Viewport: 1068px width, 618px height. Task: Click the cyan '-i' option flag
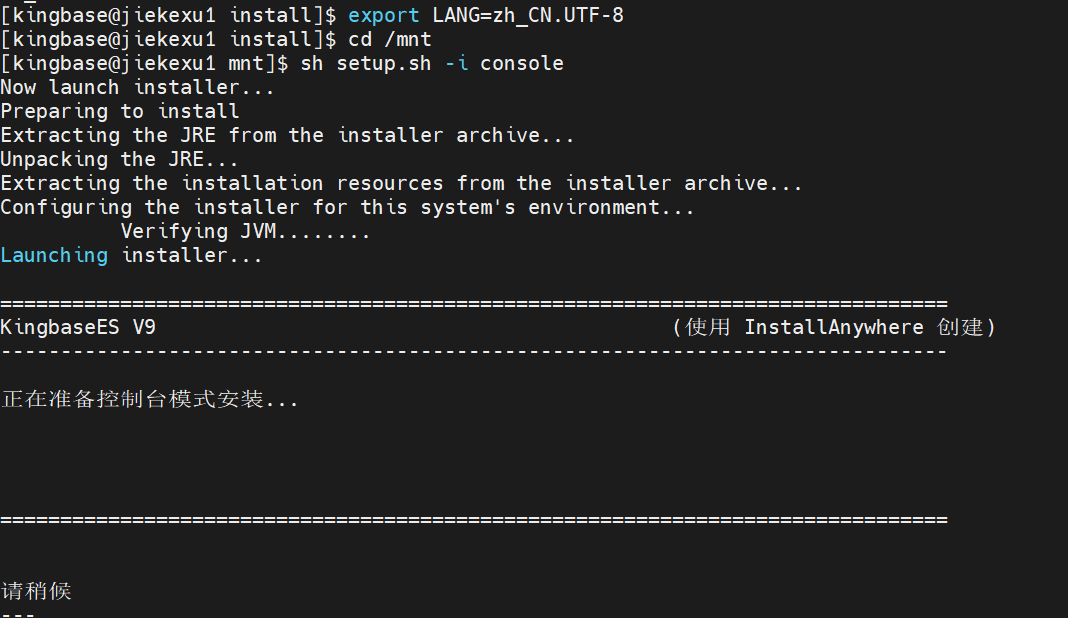click(x=456, y=63)
